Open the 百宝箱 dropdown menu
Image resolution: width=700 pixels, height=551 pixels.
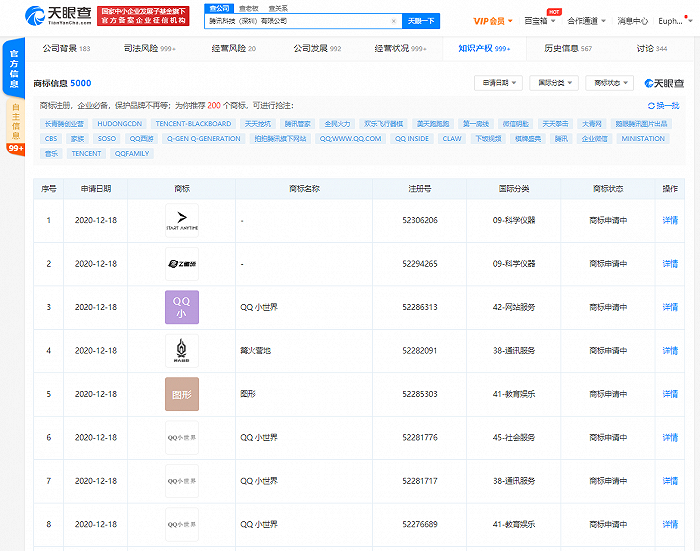[x=539, y=21]
